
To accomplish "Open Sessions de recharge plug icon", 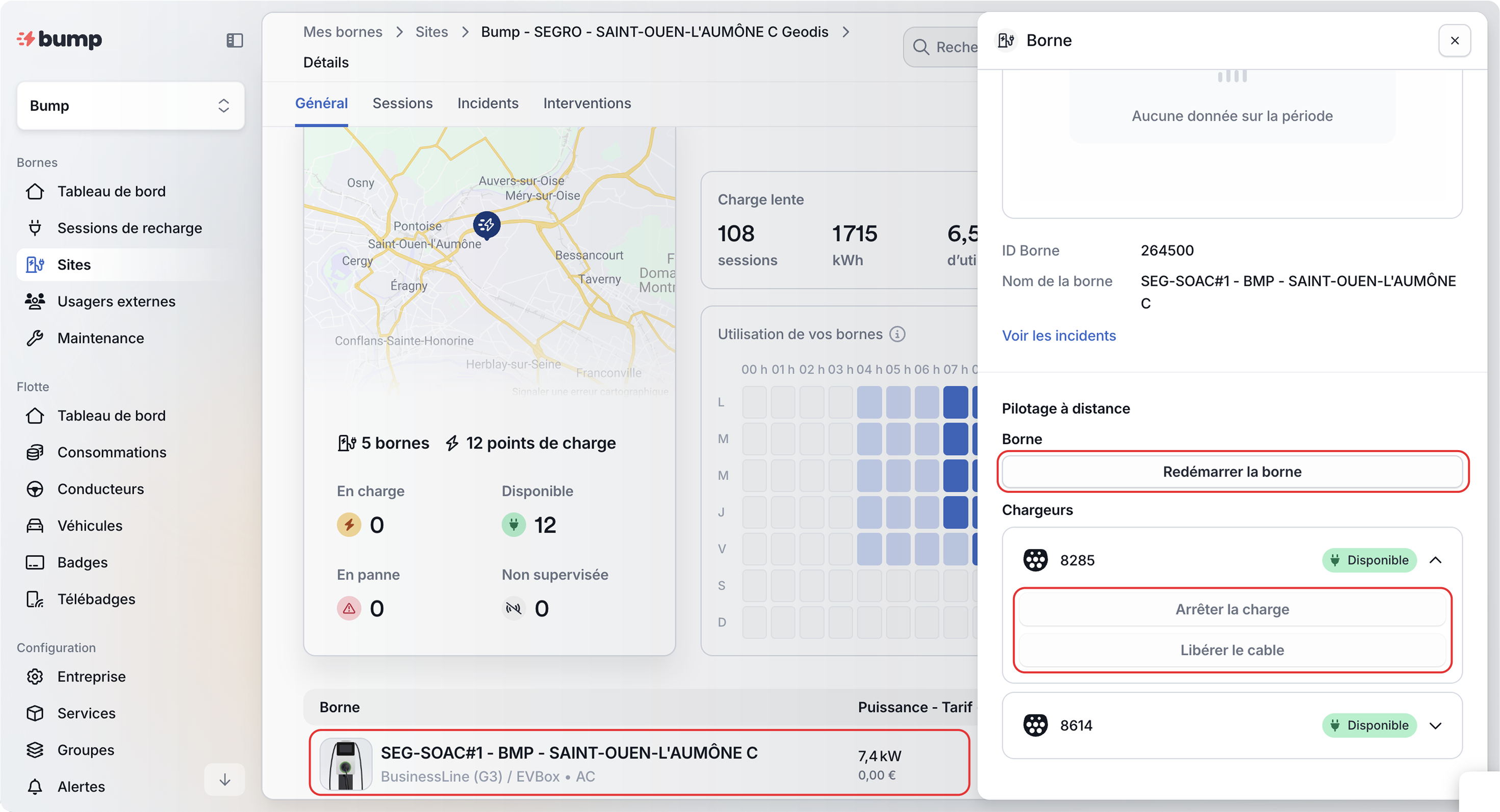I will pos(35,228).
